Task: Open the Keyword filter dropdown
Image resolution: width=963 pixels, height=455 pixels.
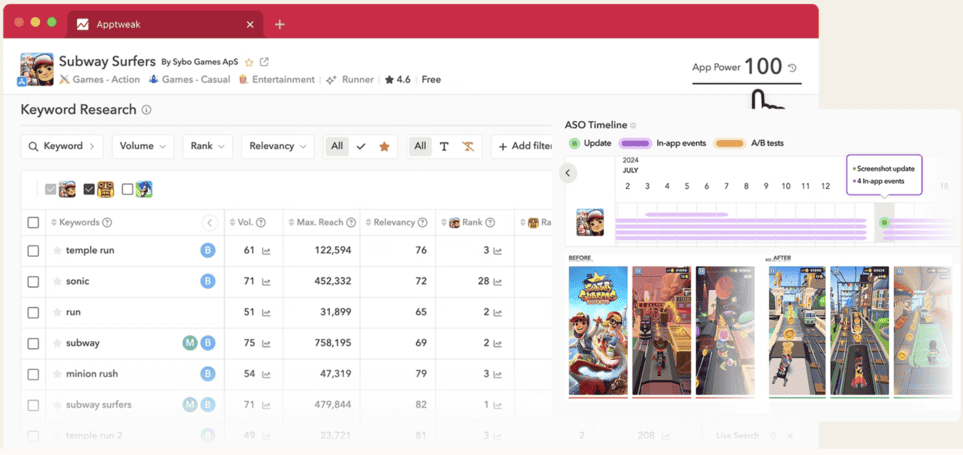Action: pyautogui.click(x=62, y=146)
